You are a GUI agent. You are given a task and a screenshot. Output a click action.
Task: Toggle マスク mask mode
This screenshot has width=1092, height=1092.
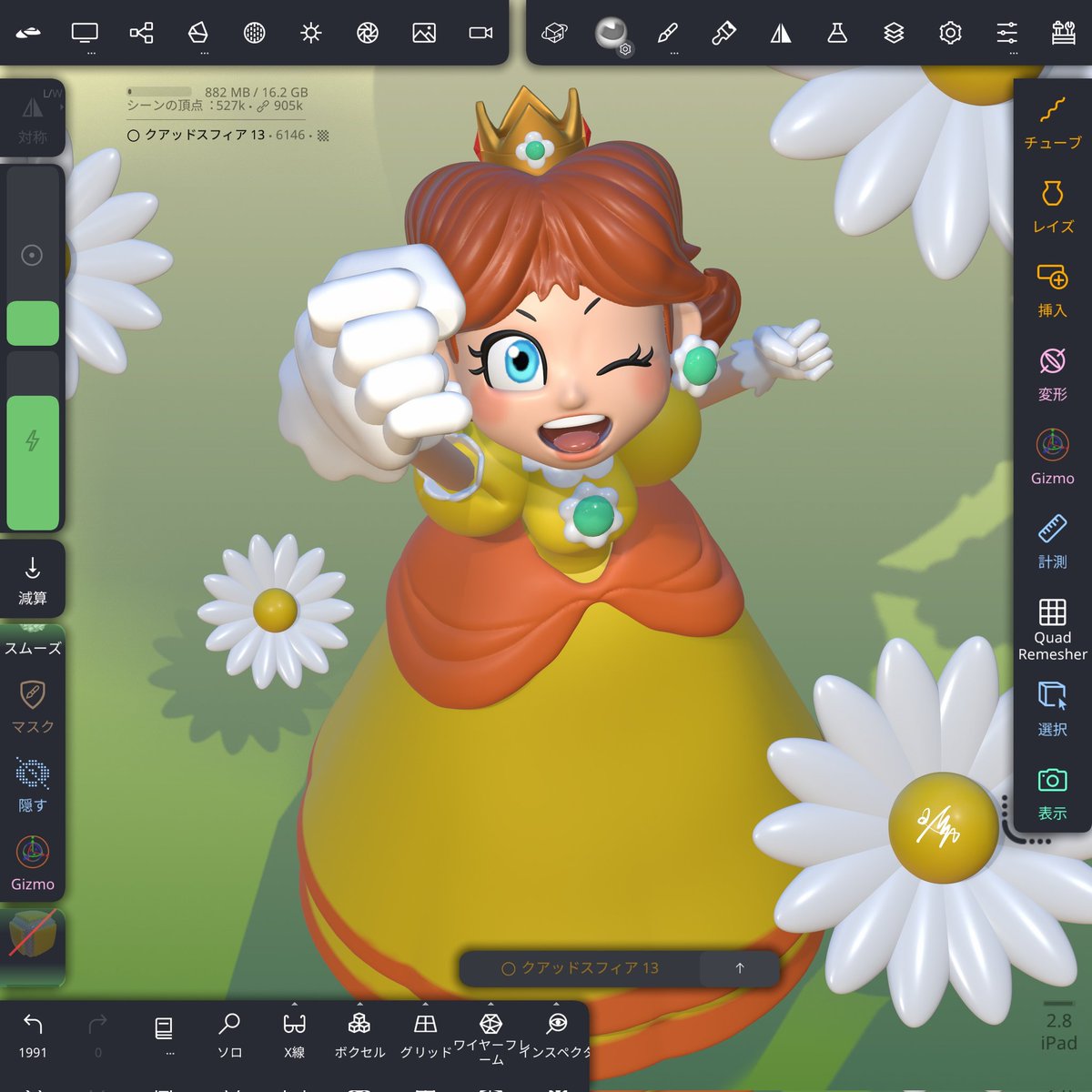(x=33, y=707)
